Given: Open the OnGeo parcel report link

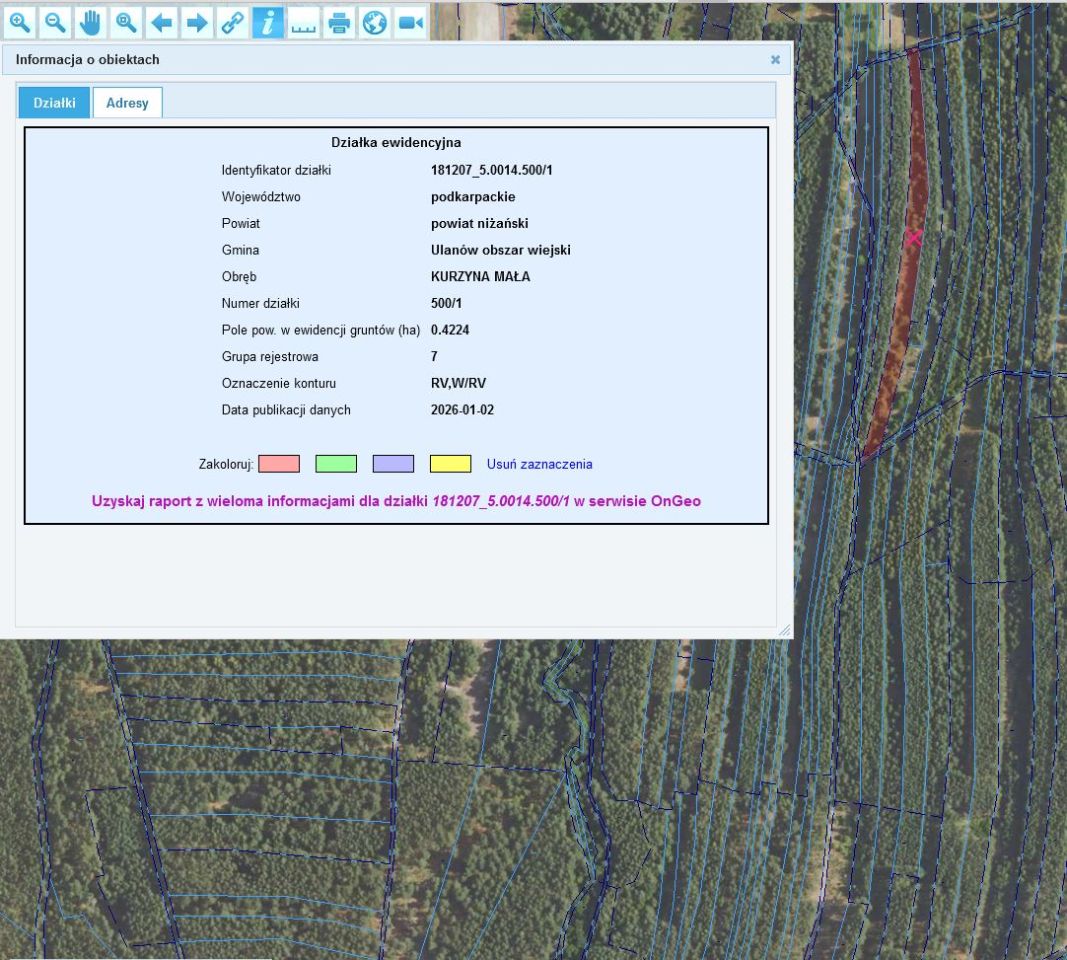Looking at the screenshot, I should pos(396,501).
